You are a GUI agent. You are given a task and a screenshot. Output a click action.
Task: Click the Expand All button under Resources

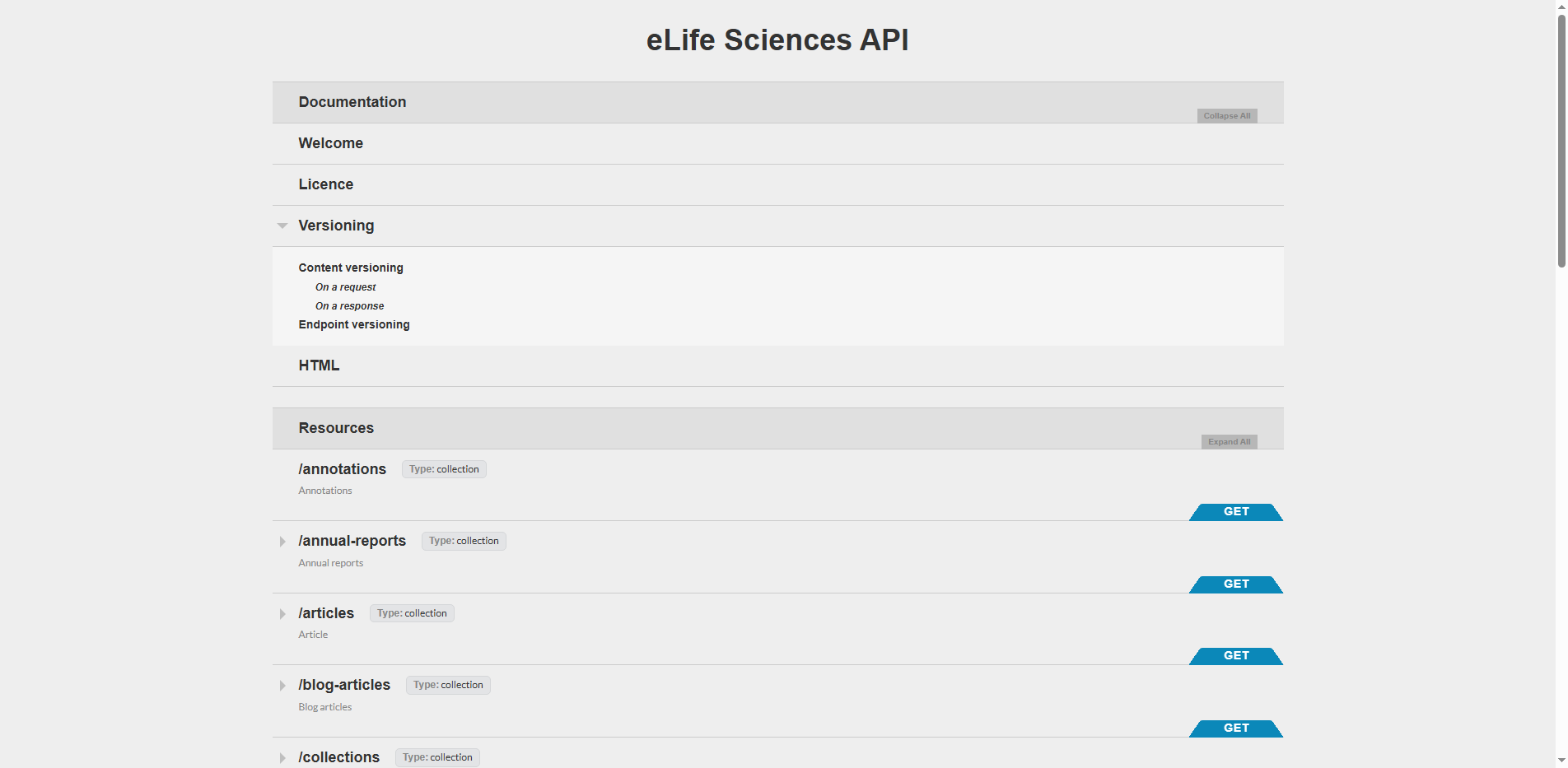pos(1229,441)
